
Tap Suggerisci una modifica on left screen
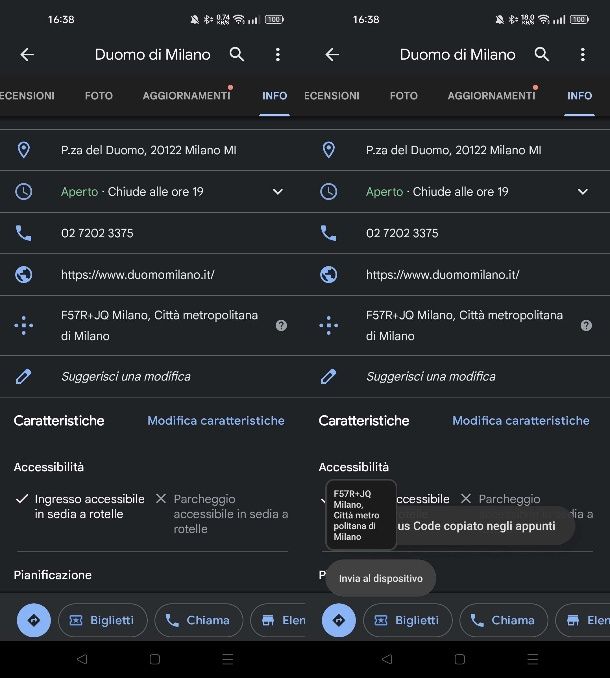coord(126,377)
